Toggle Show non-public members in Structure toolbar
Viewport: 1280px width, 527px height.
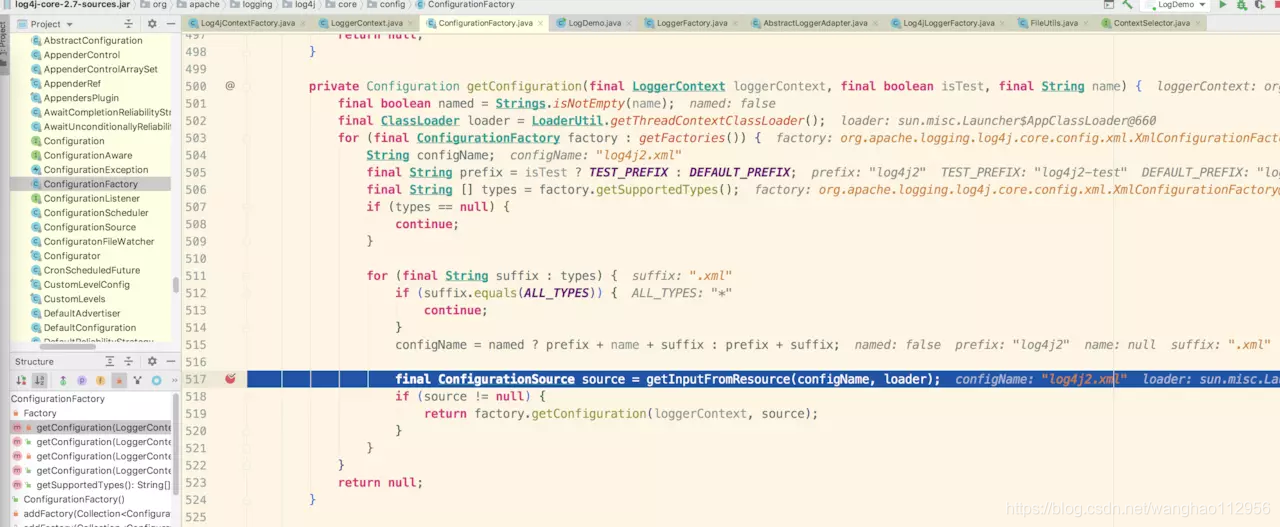(x=119, y=380)
